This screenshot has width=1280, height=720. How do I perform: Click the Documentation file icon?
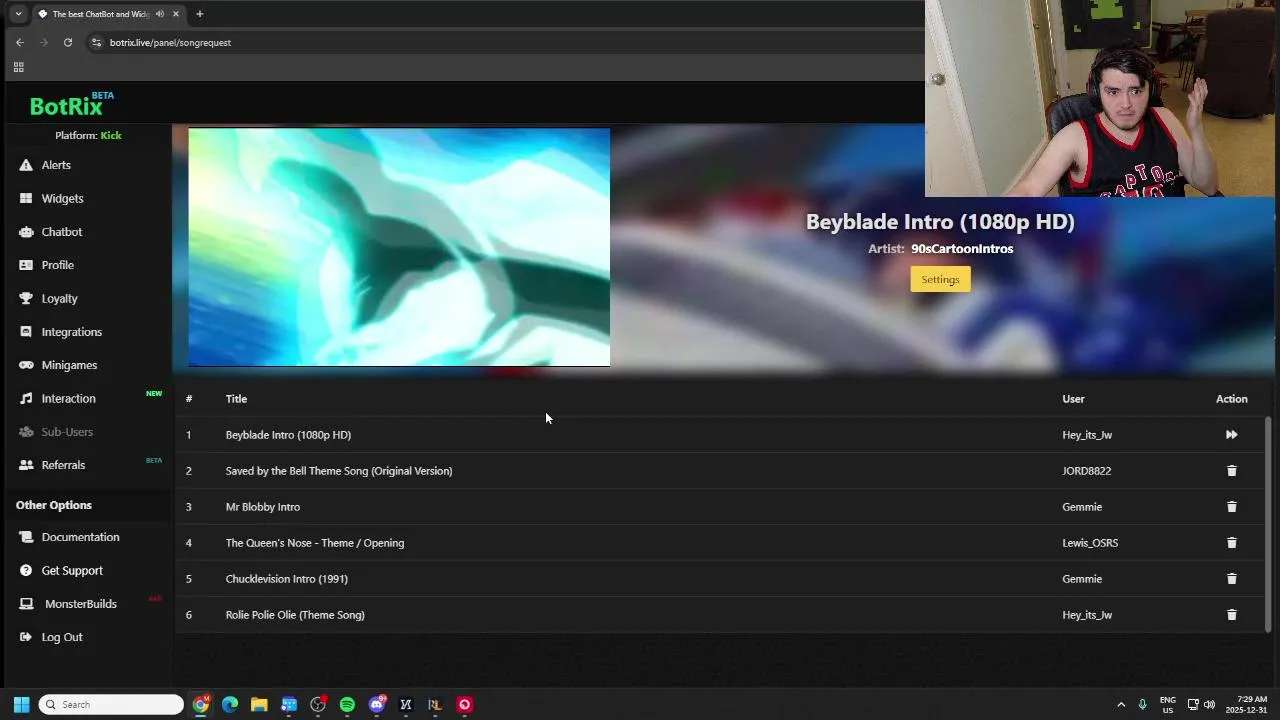(26, 537)
